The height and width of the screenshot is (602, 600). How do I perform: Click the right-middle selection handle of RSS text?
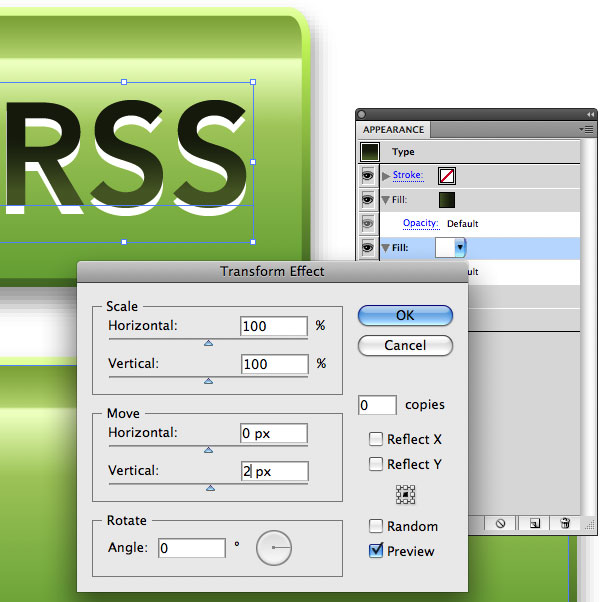253,162
